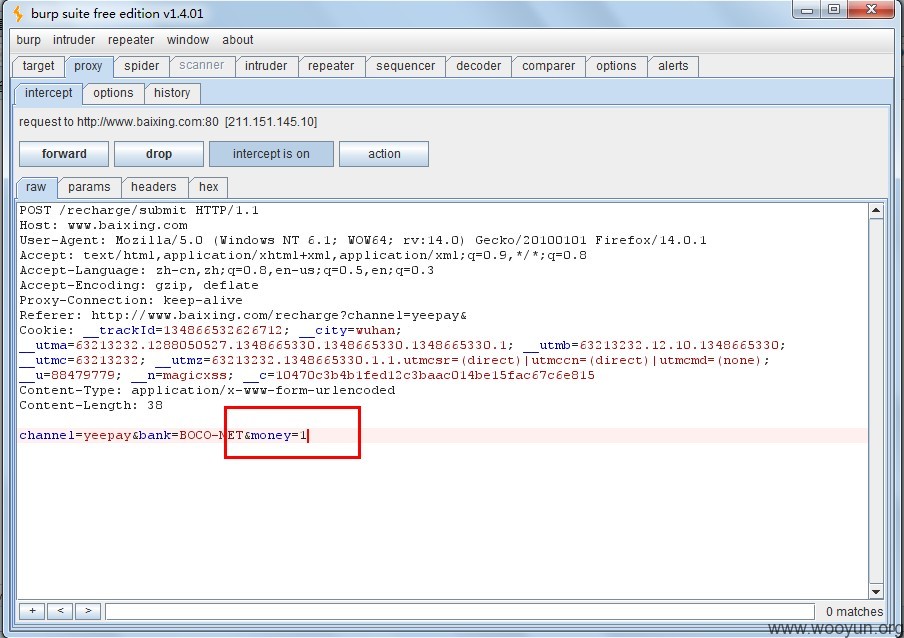Screen dimensions: 904x638
Task: Forward the intercepted request
Action: tap(64, 154)
